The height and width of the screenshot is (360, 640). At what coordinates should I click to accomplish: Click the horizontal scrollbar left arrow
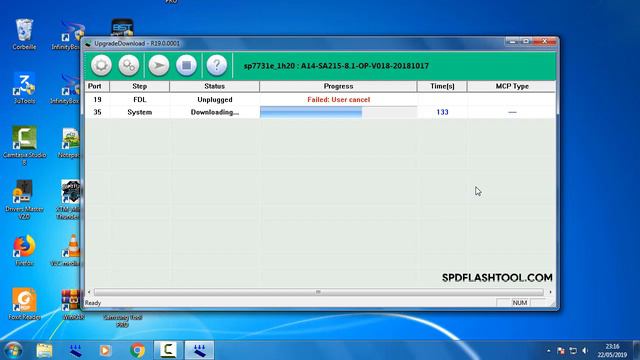click(89, 292)
